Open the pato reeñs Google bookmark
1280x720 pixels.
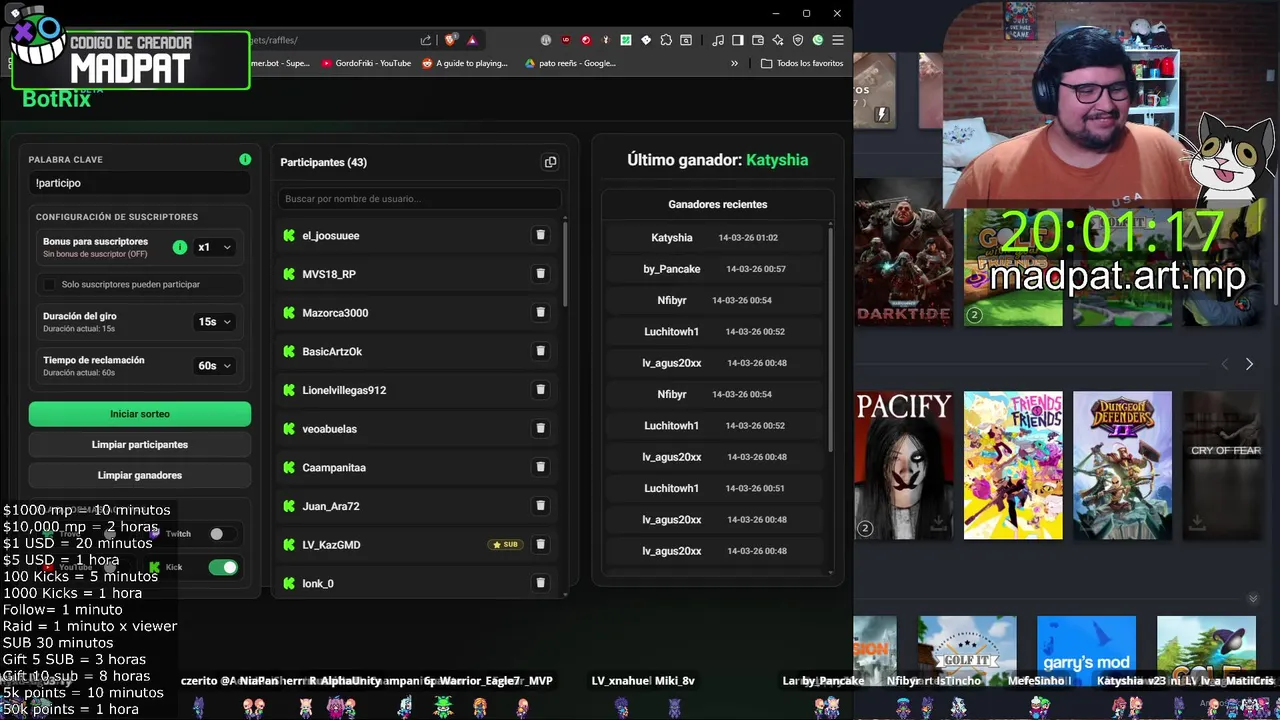tap(570, 63)
